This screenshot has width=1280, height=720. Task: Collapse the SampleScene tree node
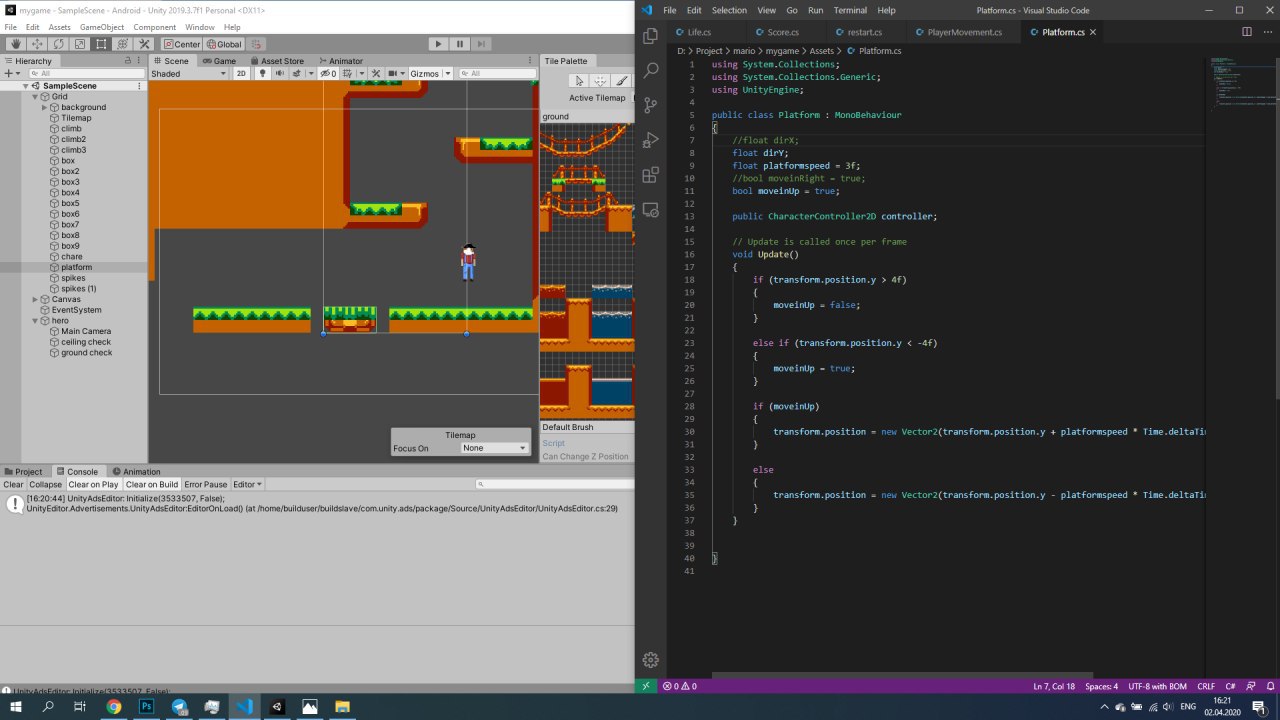tap(26, 86)
